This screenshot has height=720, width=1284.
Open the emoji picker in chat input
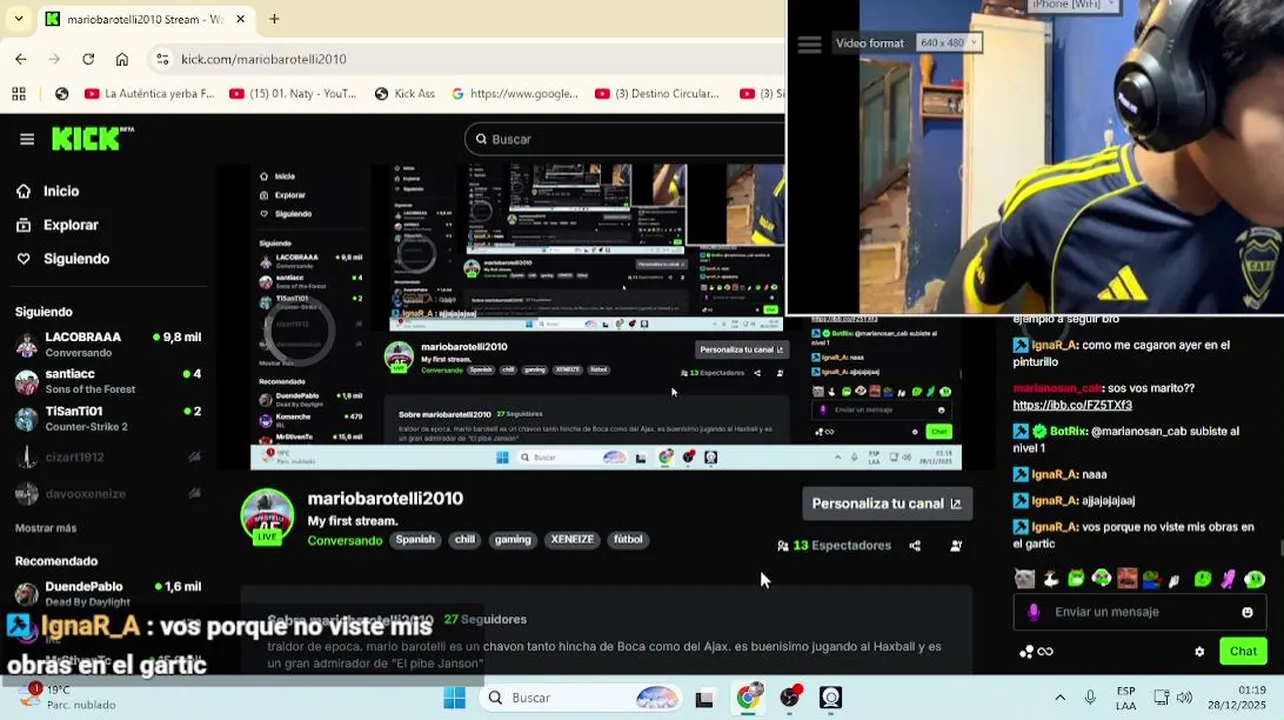point(1247,612)
